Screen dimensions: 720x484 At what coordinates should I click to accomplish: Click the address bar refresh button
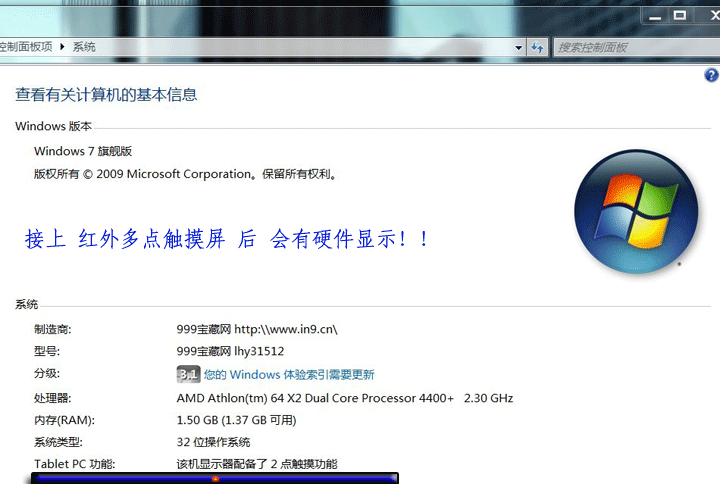coord(537,47)
